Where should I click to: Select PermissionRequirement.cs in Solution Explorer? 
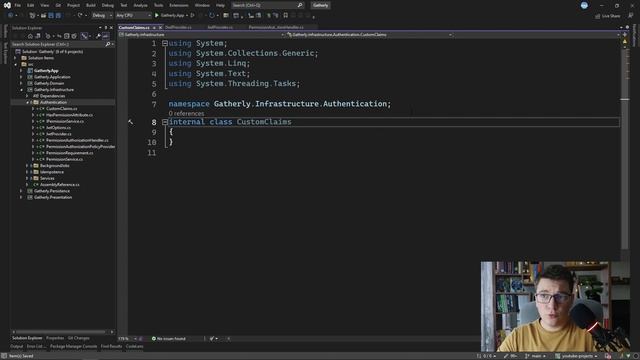pyautogui.click(x=69, y=153)
